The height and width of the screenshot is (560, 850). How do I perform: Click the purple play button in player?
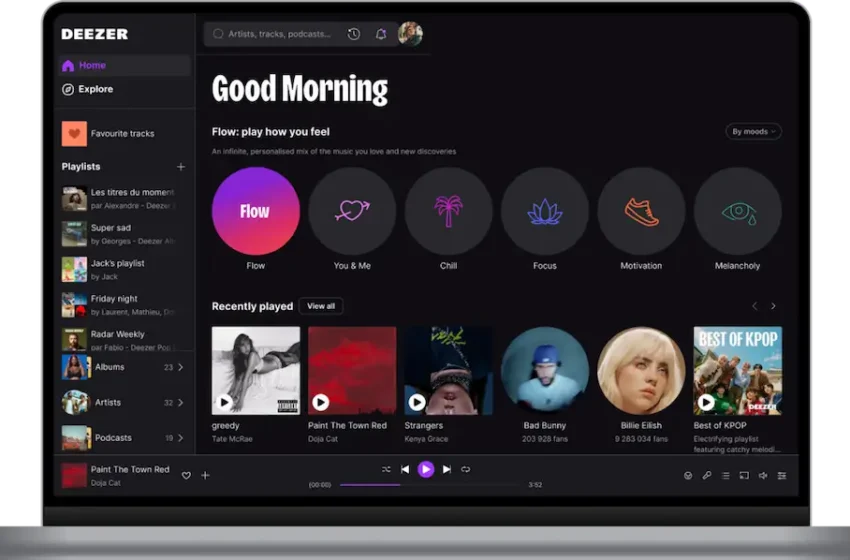pos(426,469)
